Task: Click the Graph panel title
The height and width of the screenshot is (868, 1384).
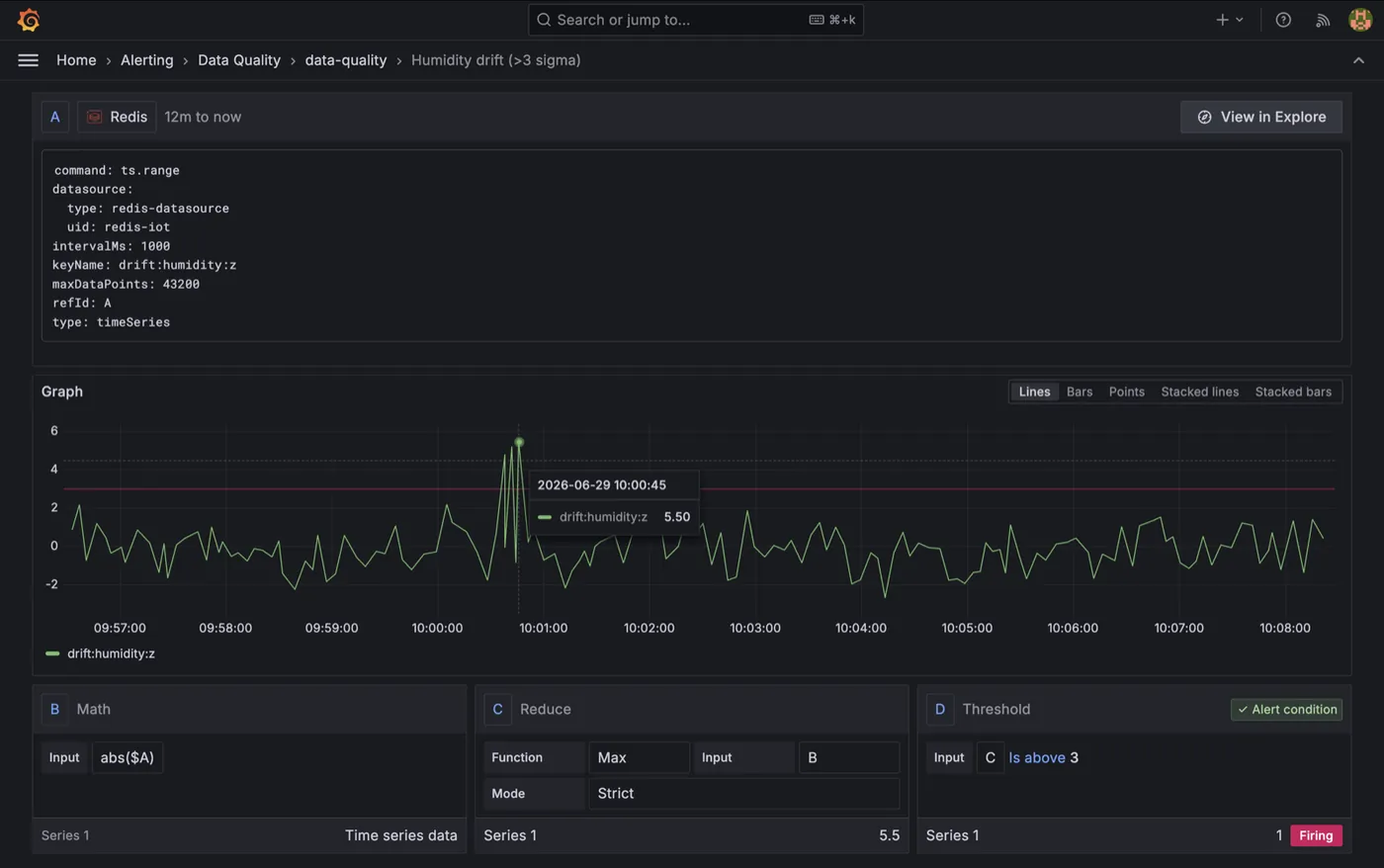Action: tap(62, 391)
